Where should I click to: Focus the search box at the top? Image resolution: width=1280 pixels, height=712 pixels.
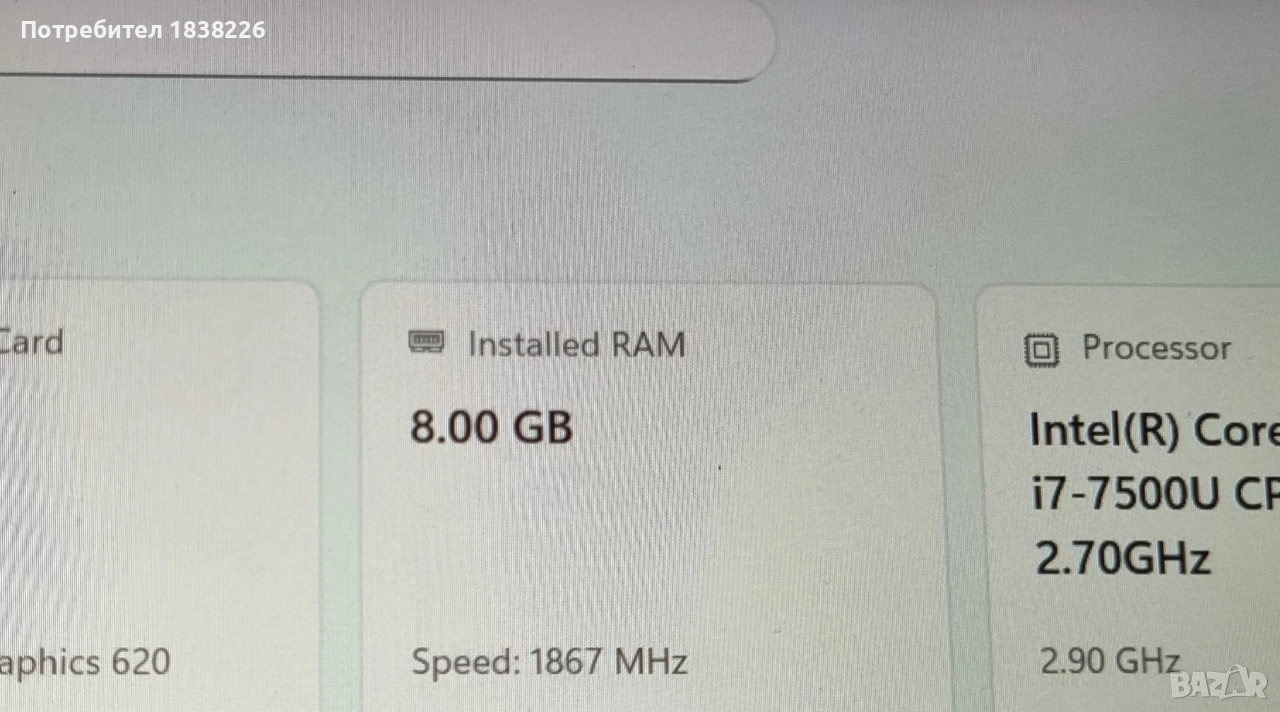[x=387, y=38]
